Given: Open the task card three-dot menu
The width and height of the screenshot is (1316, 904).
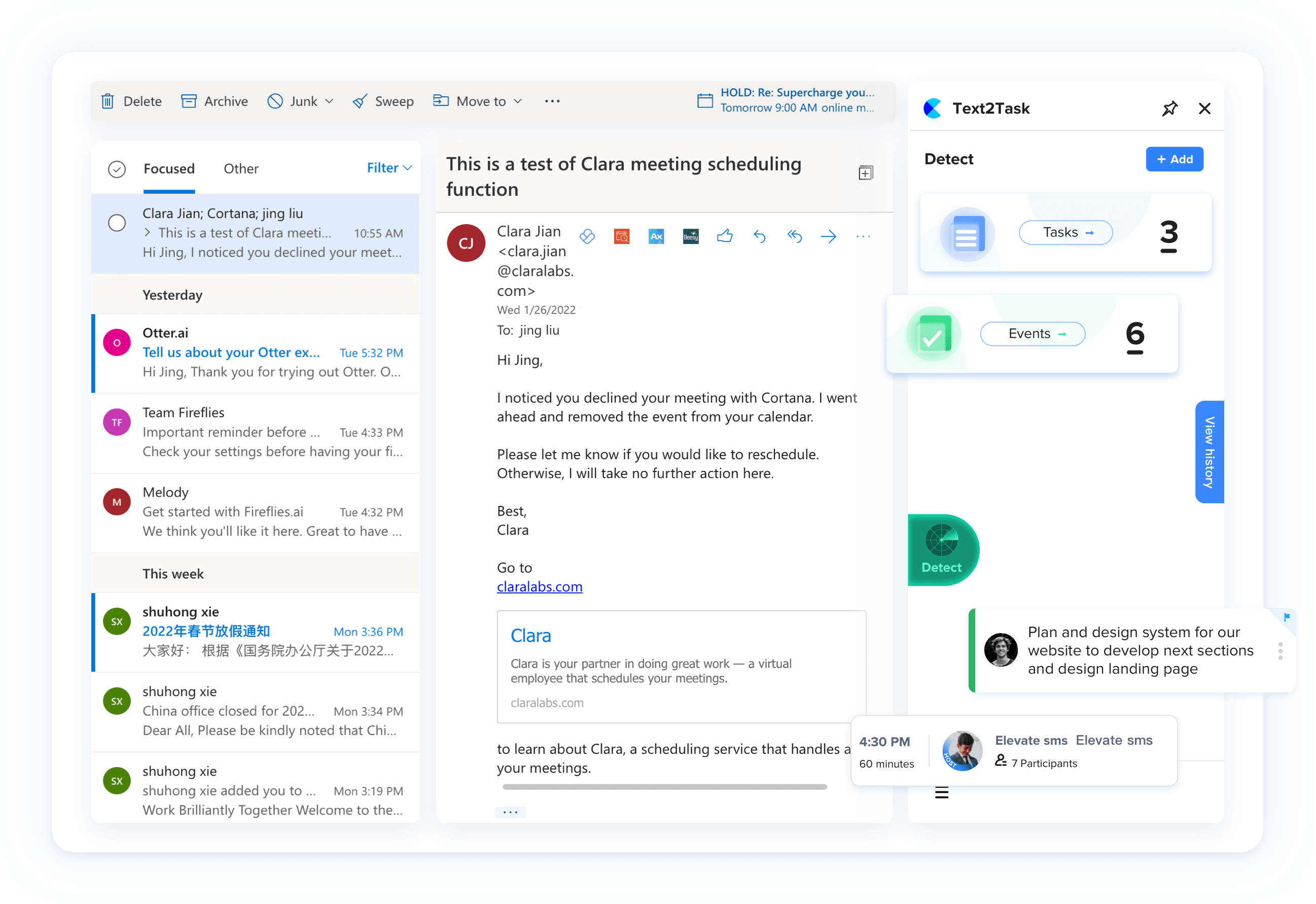Looking at the screenshot, I should 1281,651.
